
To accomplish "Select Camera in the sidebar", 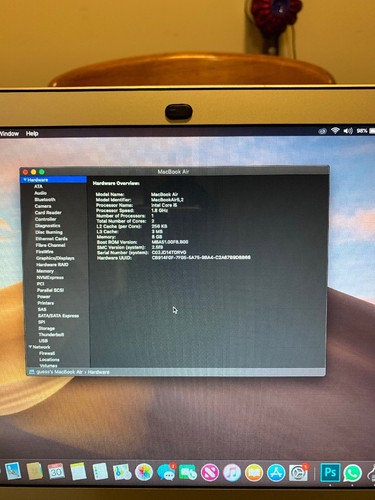I will coord(43,206).
